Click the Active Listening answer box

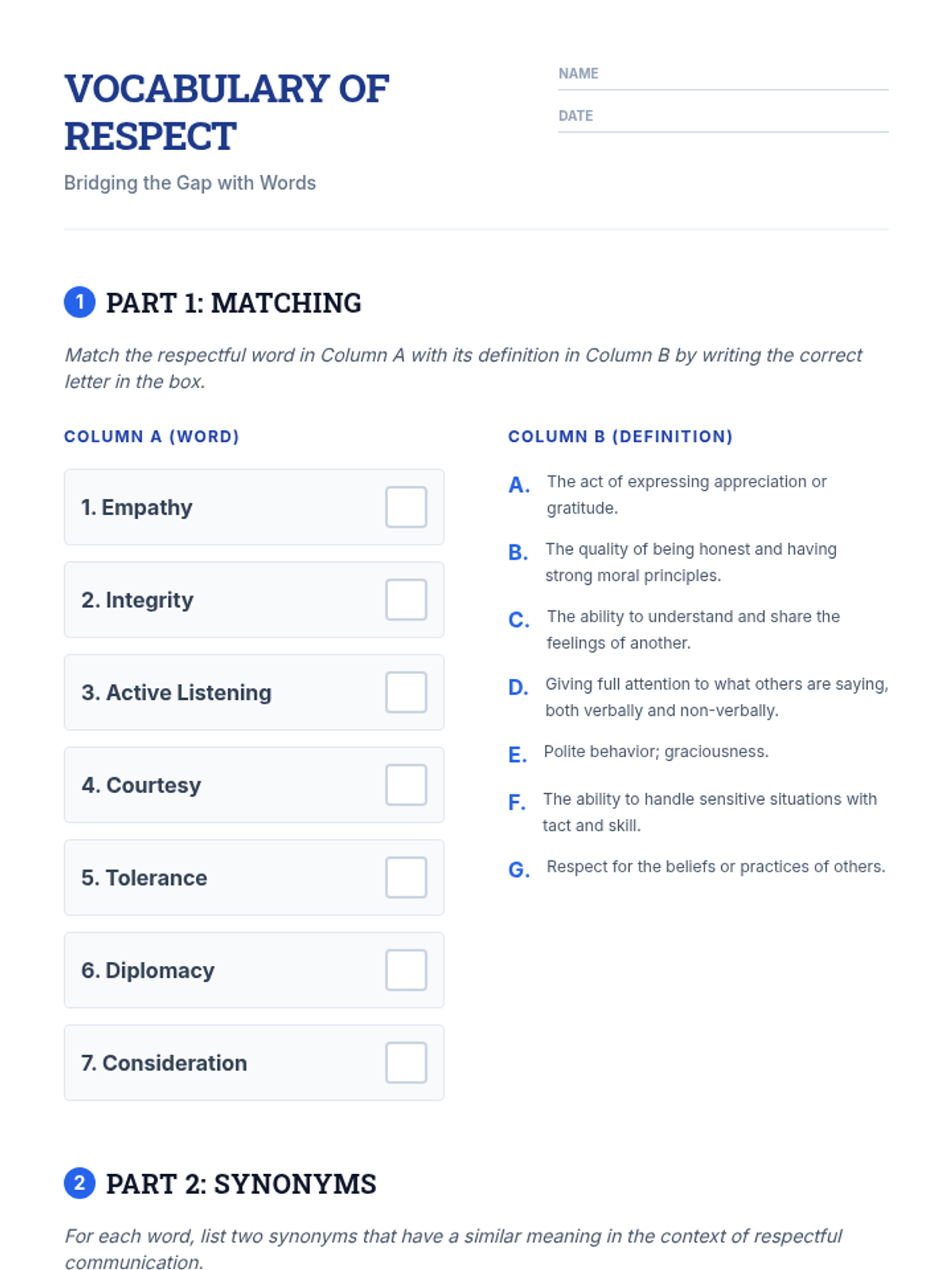[406, 692]
